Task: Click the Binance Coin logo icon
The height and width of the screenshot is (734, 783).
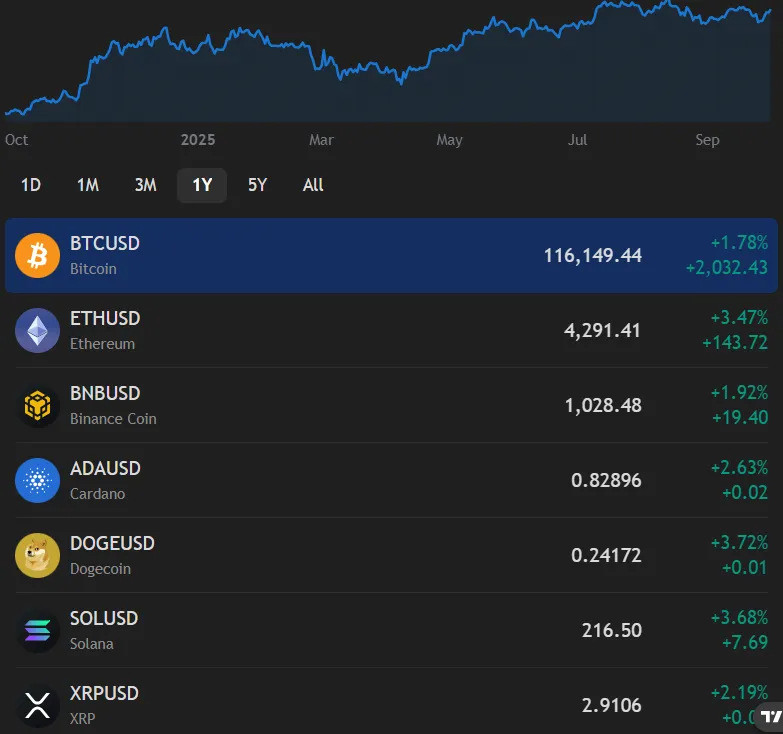Action: pyautogui.click(x=37, y=406)
